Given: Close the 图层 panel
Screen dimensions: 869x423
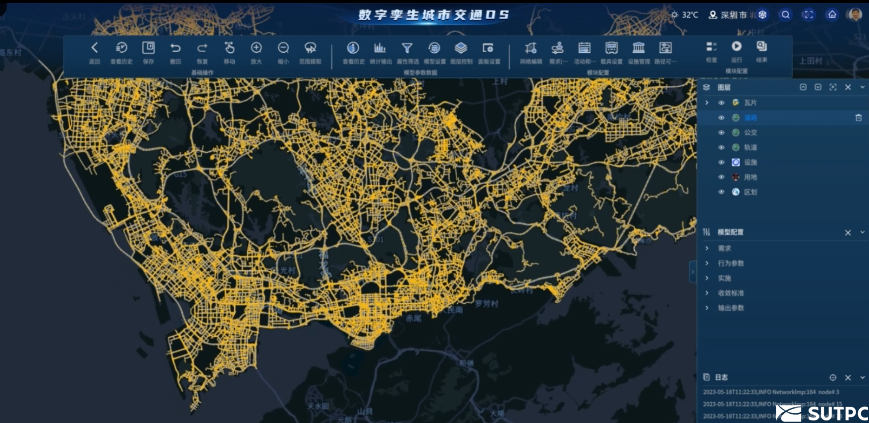Looking at the screenshot, I should [848, 88].
